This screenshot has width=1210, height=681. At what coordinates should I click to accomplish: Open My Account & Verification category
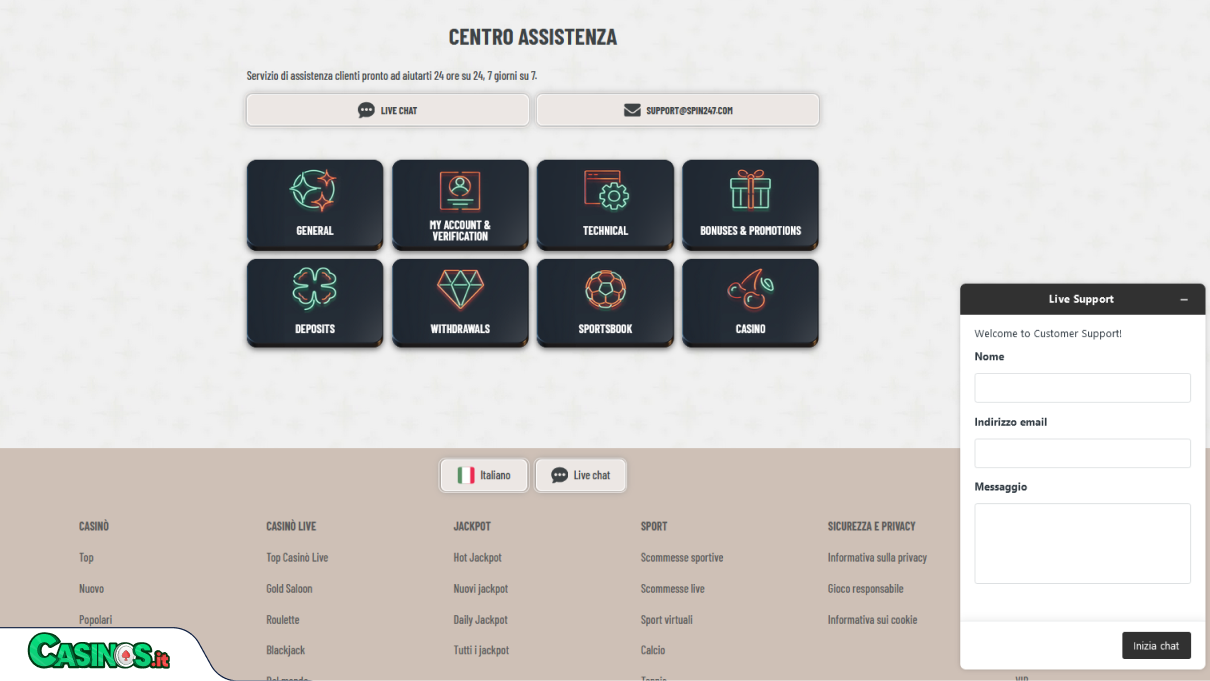point(460,204)
